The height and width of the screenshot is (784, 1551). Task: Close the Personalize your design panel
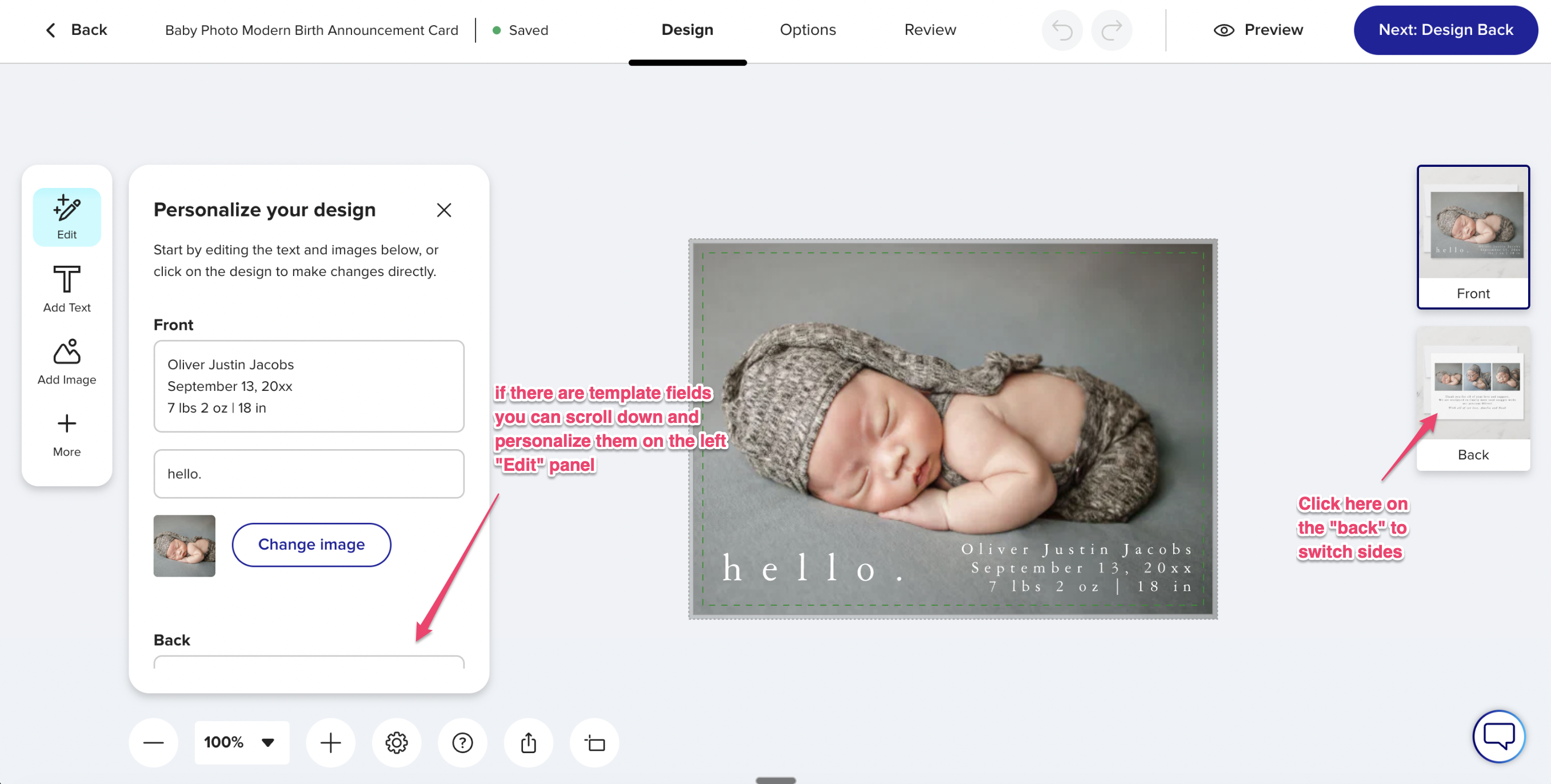[x=443, y=210]
